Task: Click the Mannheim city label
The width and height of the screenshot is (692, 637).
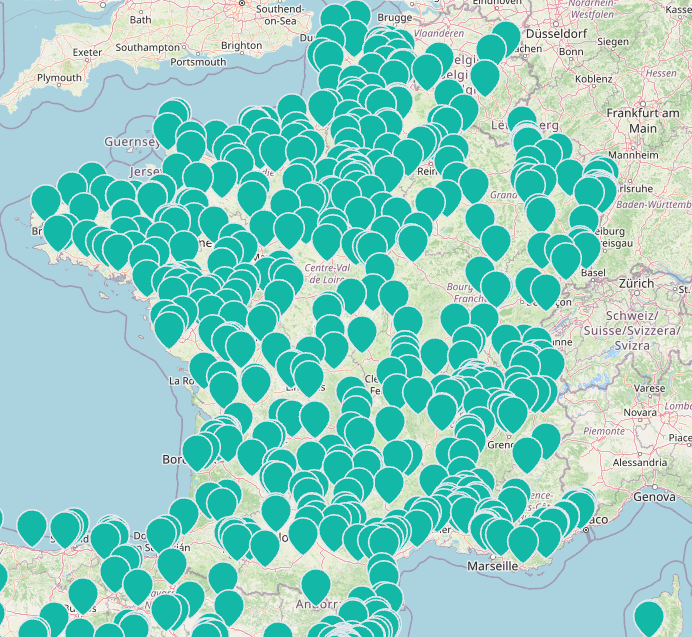Action: click(633, 155)
